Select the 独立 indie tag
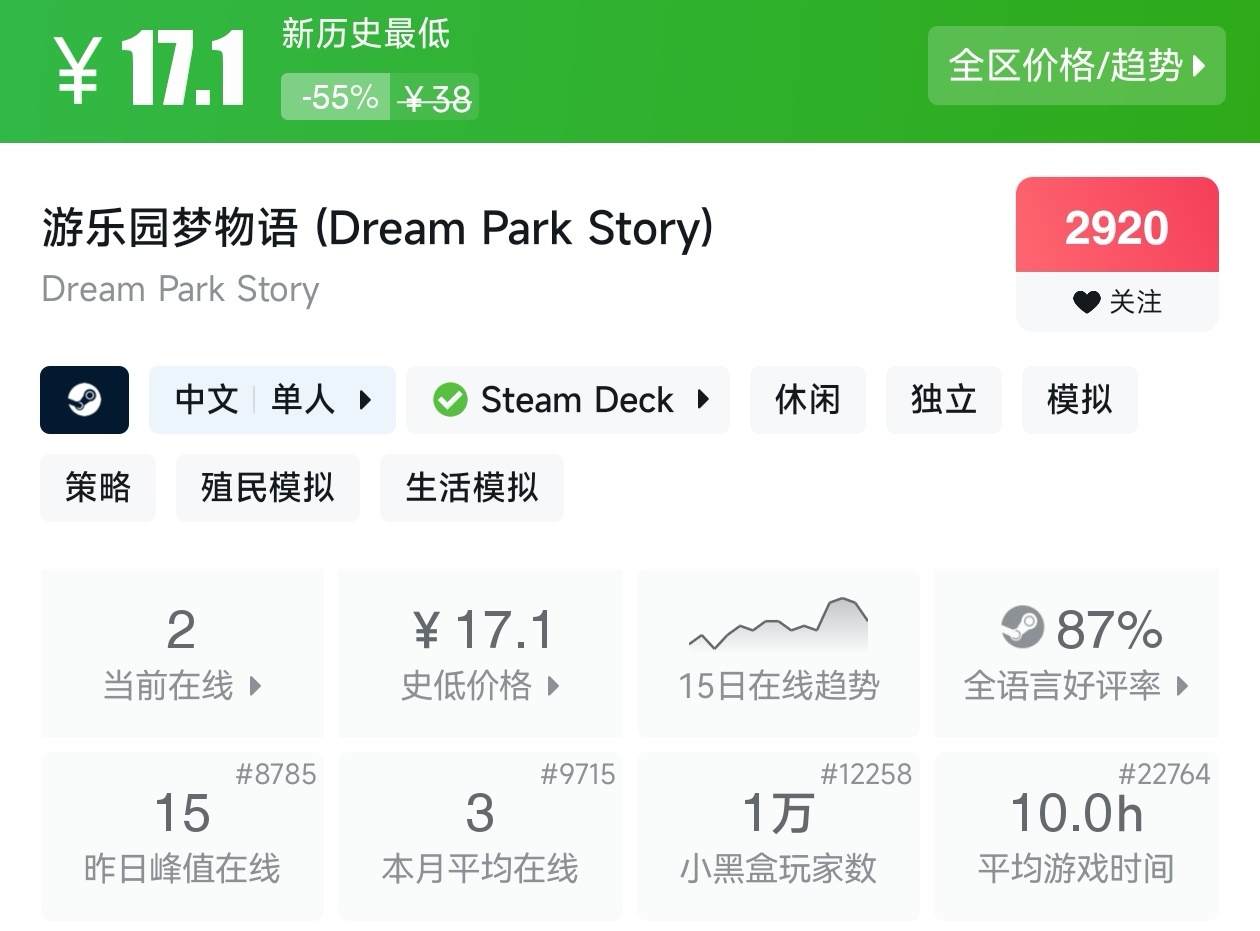The height and width of the screenshot is (931, 1260). tap(943, 401)
